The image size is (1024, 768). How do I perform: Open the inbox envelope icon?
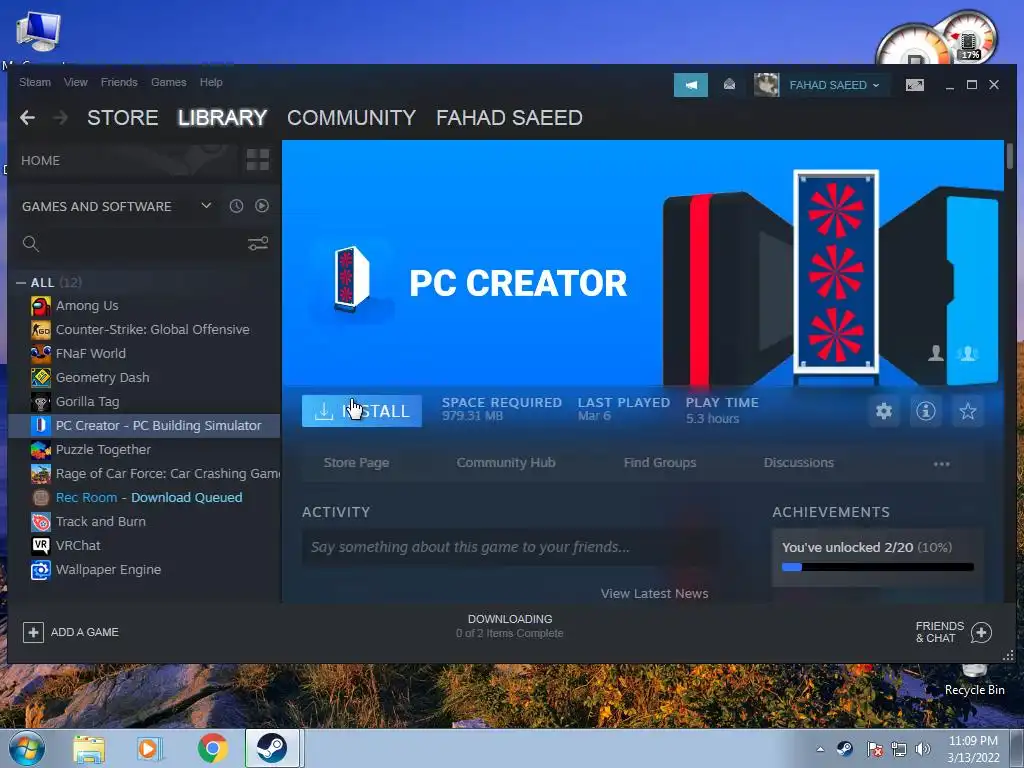tap(729, 84)
